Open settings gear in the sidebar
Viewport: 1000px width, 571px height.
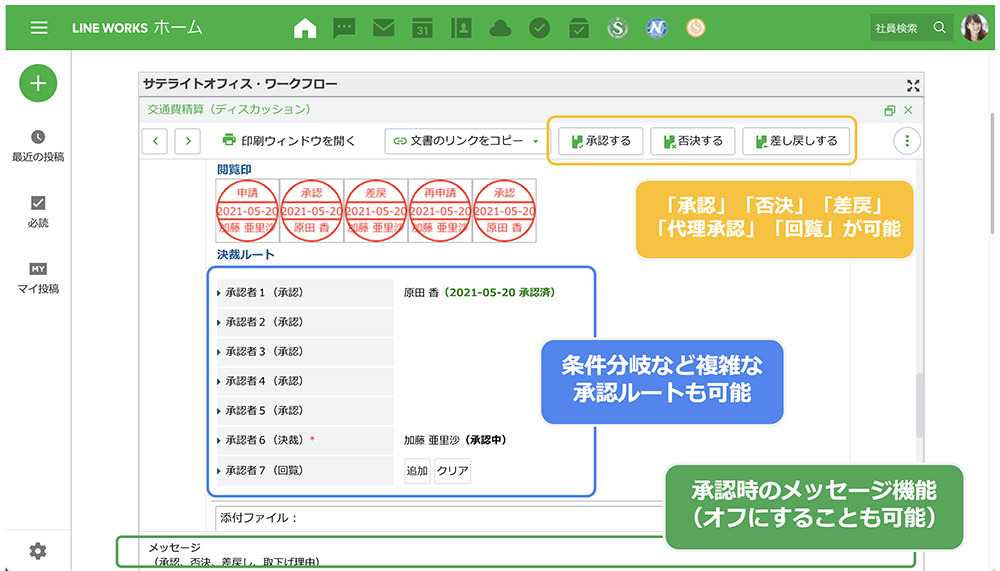38,551
